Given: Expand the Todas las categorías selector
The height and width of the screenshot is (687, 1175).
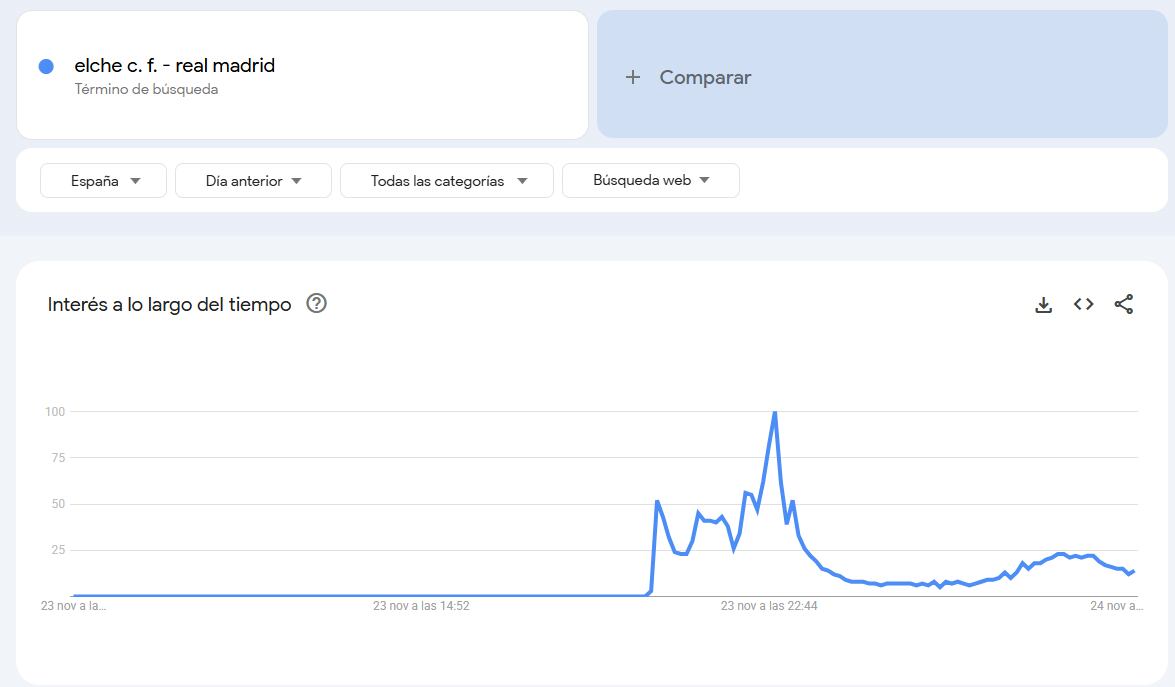Looking at the screenshot, I should tap(446, 180).
